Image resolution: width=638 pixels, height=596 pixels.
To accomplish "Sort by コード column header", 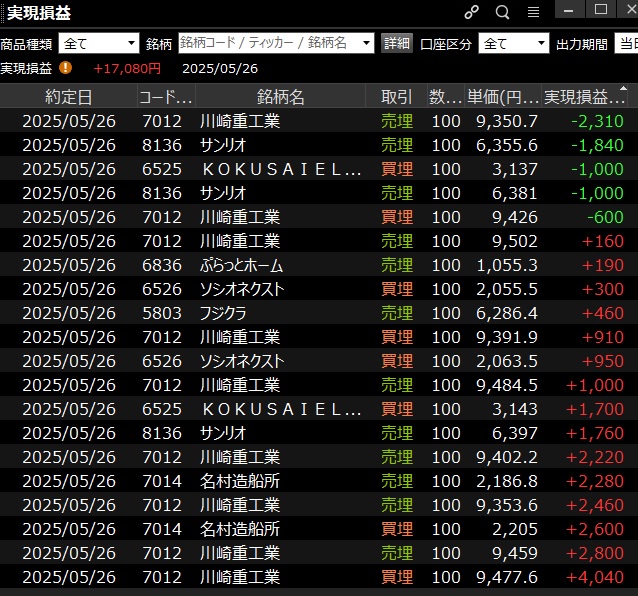I will pyautogui.click(x=166, y=97).
